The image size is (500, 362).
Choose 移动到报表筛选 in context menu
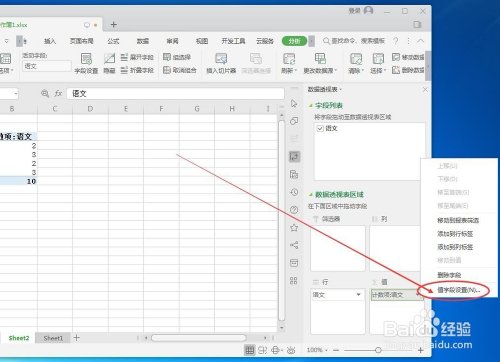[x=458, y=220]
